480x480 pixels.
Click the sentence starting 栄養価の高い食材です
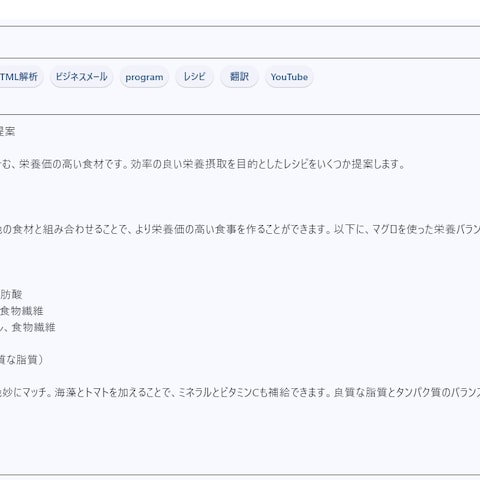click(x=202, y=164)
